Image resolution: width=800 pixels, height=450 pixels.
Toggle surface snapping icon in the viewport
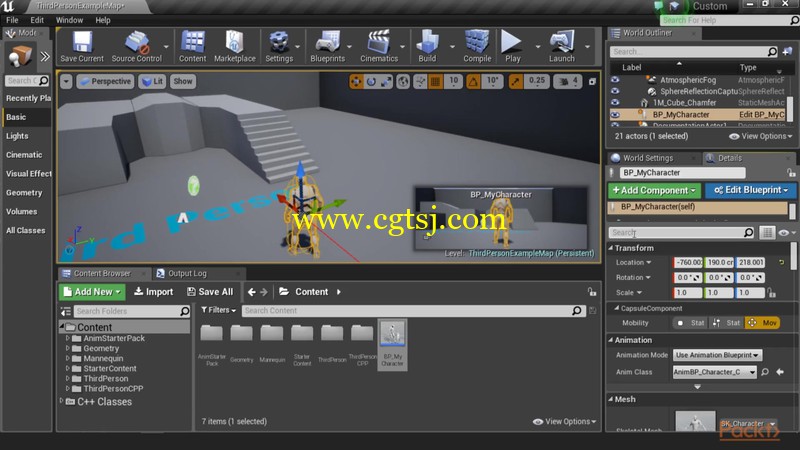420,81
